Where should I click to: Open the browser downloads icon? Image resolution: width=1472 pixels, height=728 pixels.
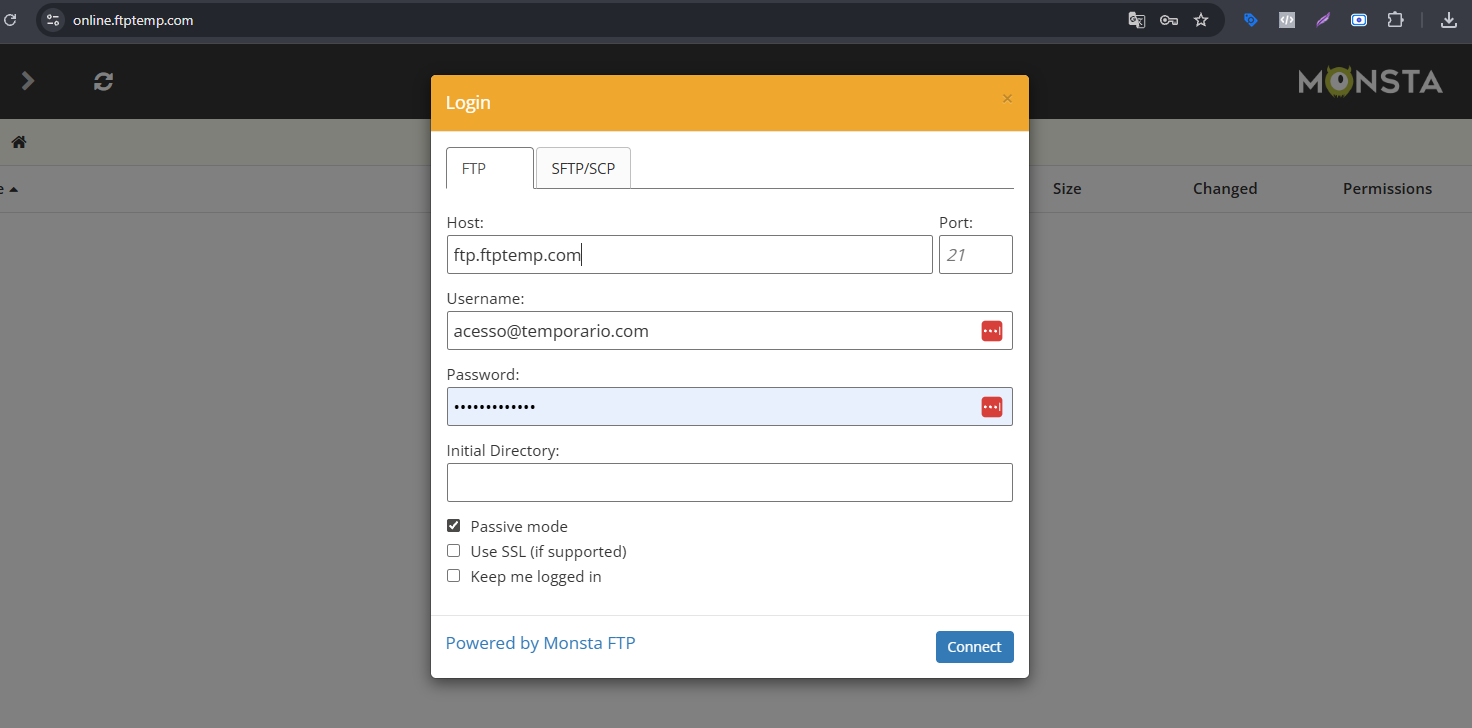click(1448, 20)
